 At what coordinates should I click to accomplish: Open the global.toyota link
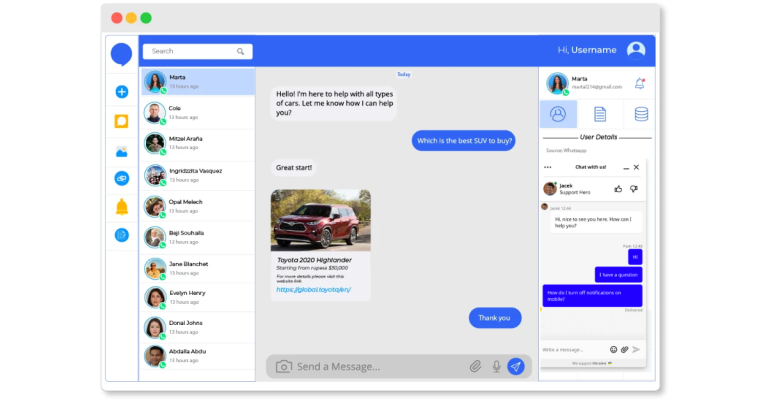click(313, 289)
